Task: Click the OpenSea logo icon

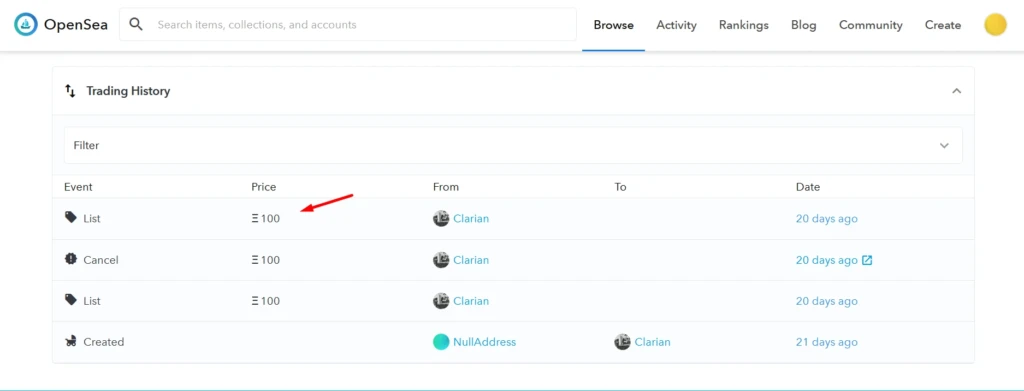Action: coord(26,25)
